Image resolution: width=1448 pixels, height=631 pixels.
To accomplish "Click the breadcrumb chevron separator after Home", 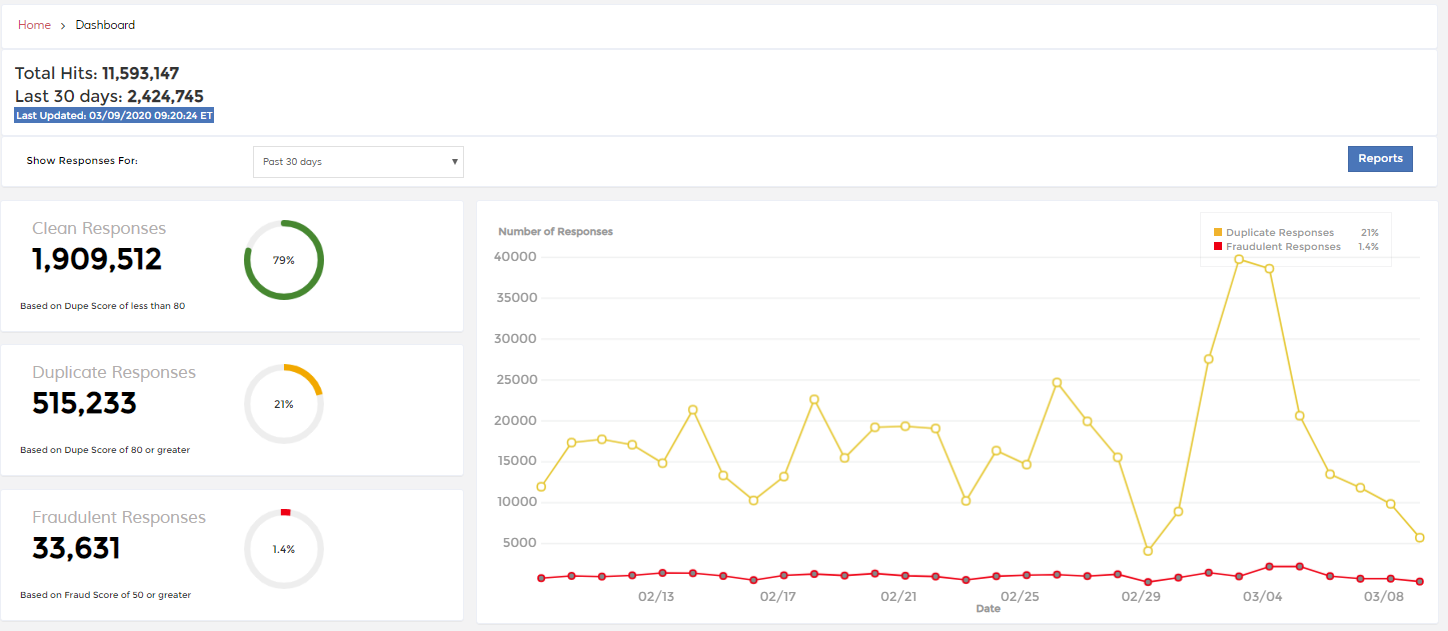I will tap(63, 25).
